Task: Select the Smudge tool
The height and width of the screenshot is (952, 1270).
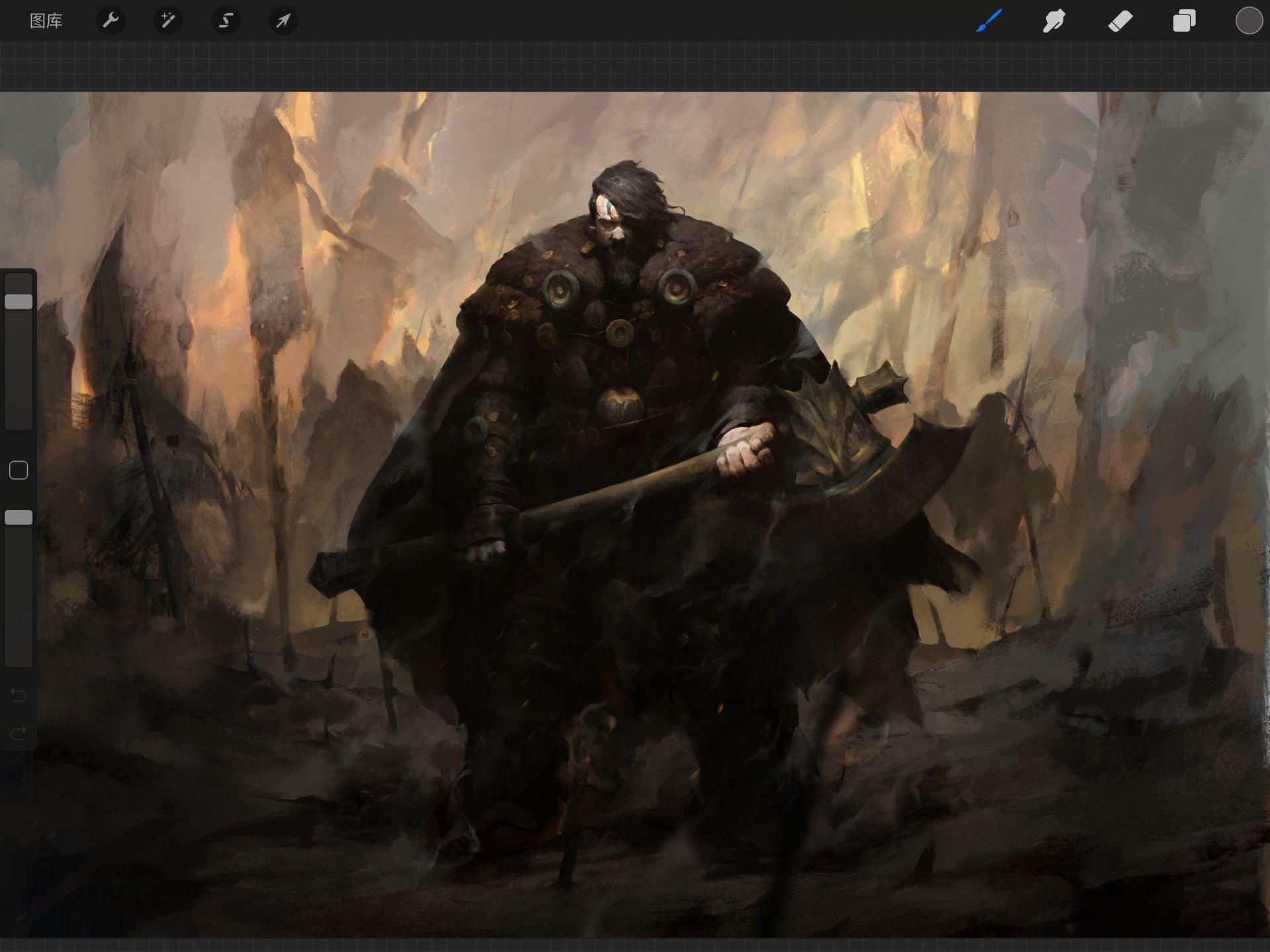Action: tap(1054, 21)
